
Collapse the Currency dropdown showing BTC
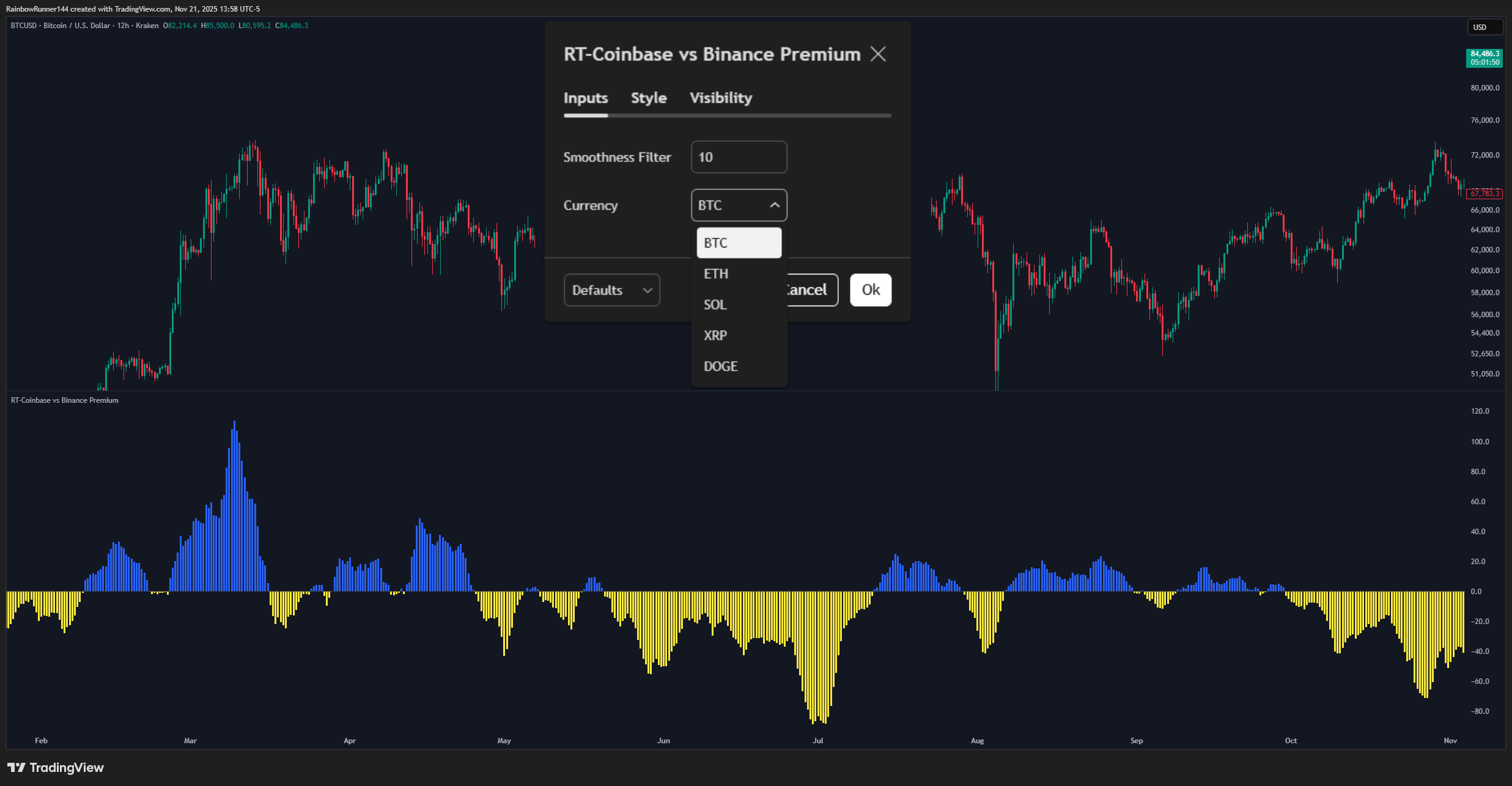739,205
